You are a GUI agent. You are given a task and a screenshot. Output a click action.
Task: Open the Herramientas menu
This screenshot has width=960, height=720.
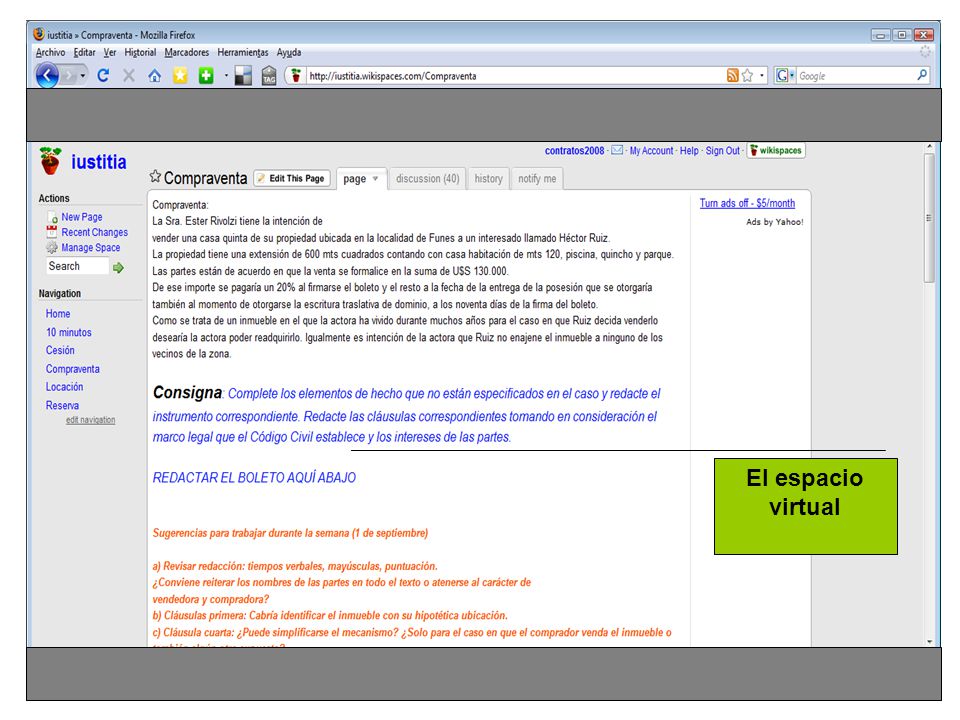pyautogui.click(x=242, y=53)
